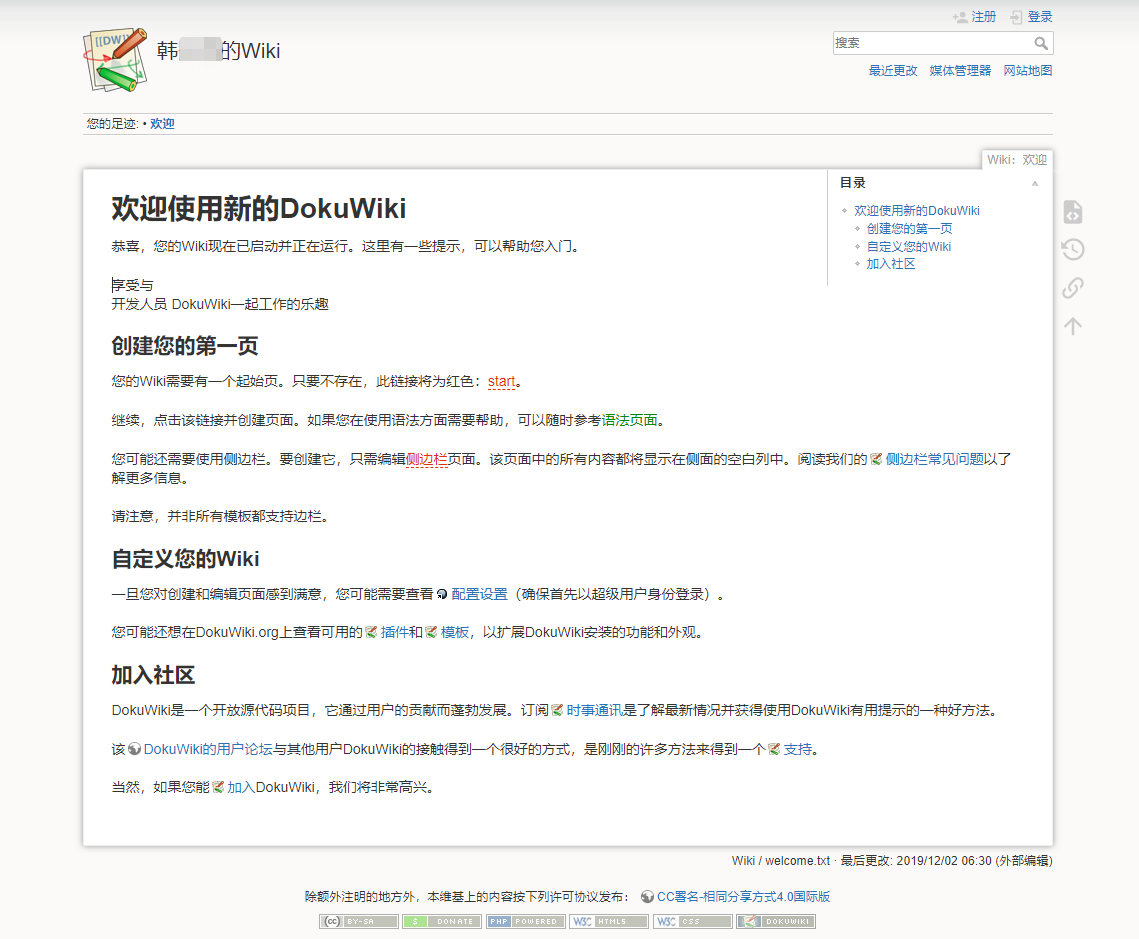Click the back to top arrow icon
The width and height of the screenshot is (1139, 939).
[1073, 326]
